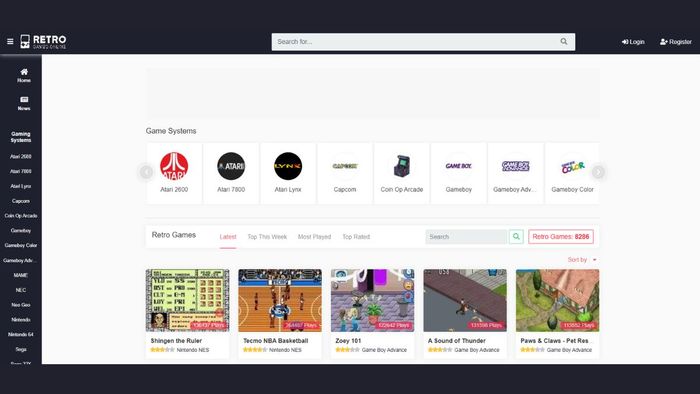
Task: Open Capcom in sidebar list
Action: 21,201
